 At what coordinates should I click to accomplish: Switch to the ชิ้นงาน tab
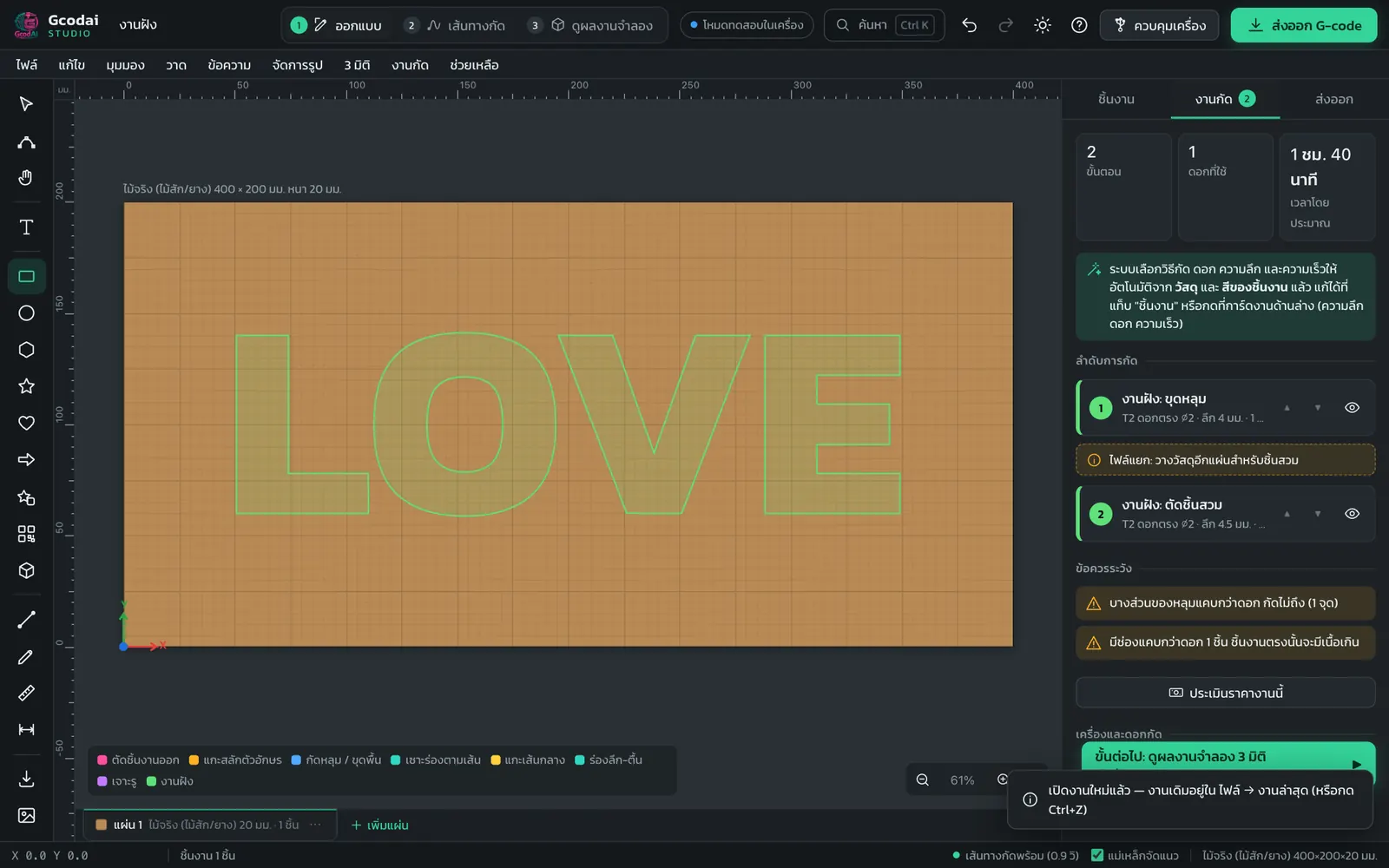click(1116, 99)
